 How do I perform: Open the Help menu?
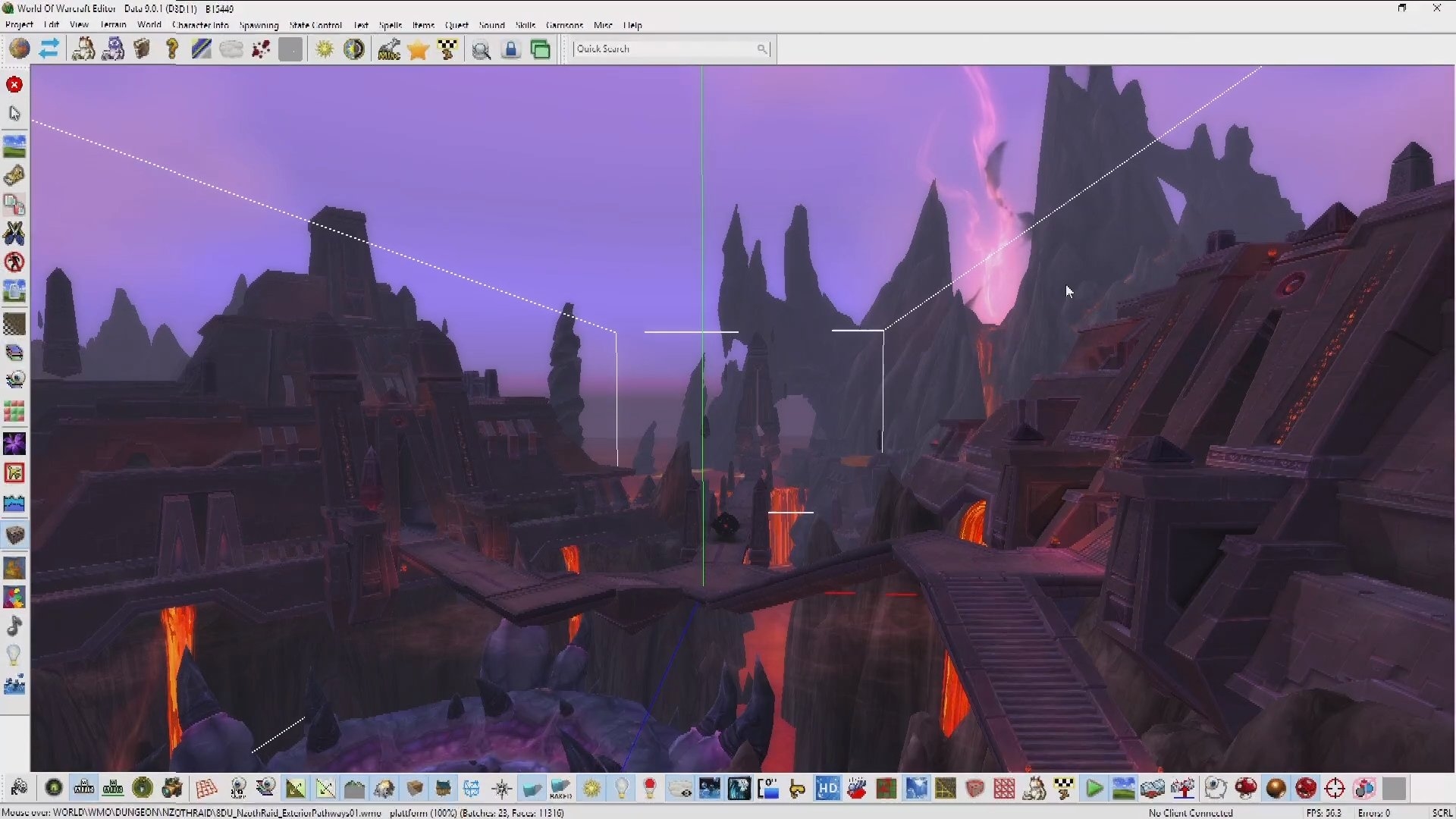[x=632, y=25]
